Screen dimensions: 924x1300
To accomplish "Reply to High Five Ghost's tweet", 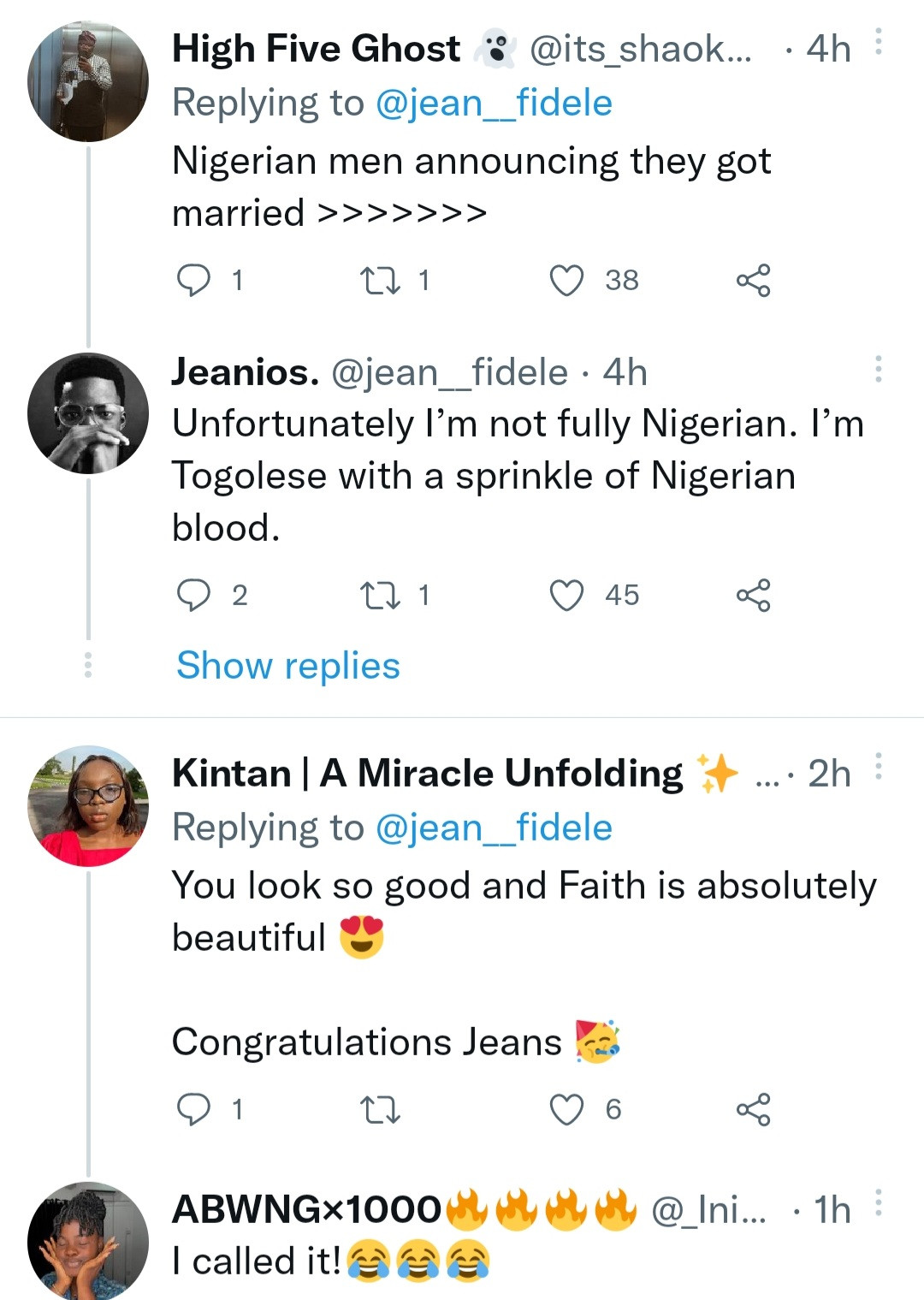I will click(193, 280).
